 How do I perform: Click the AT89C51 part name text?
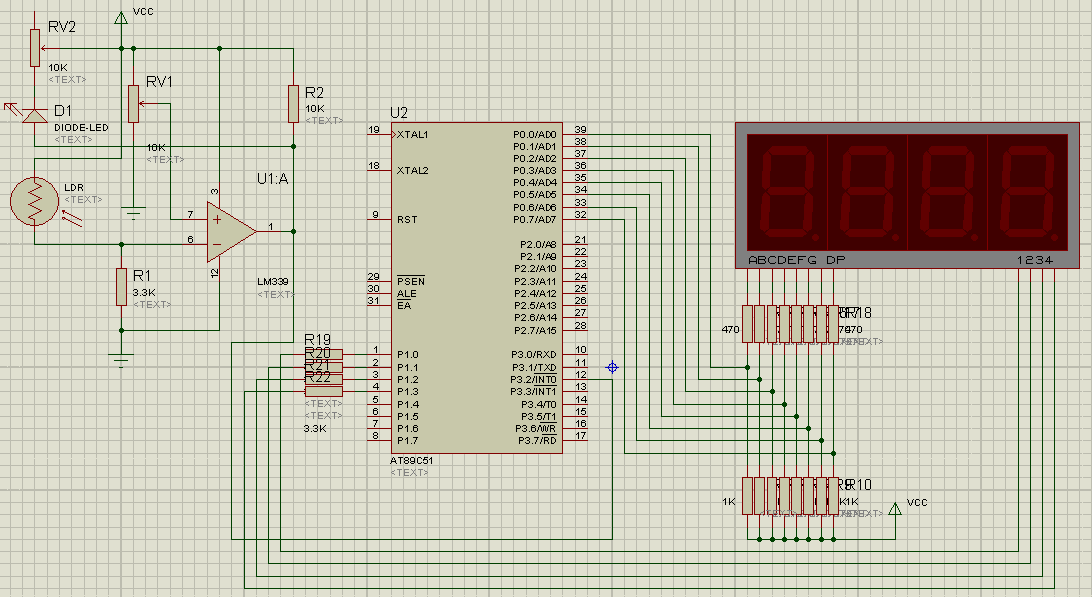(411, 460)
